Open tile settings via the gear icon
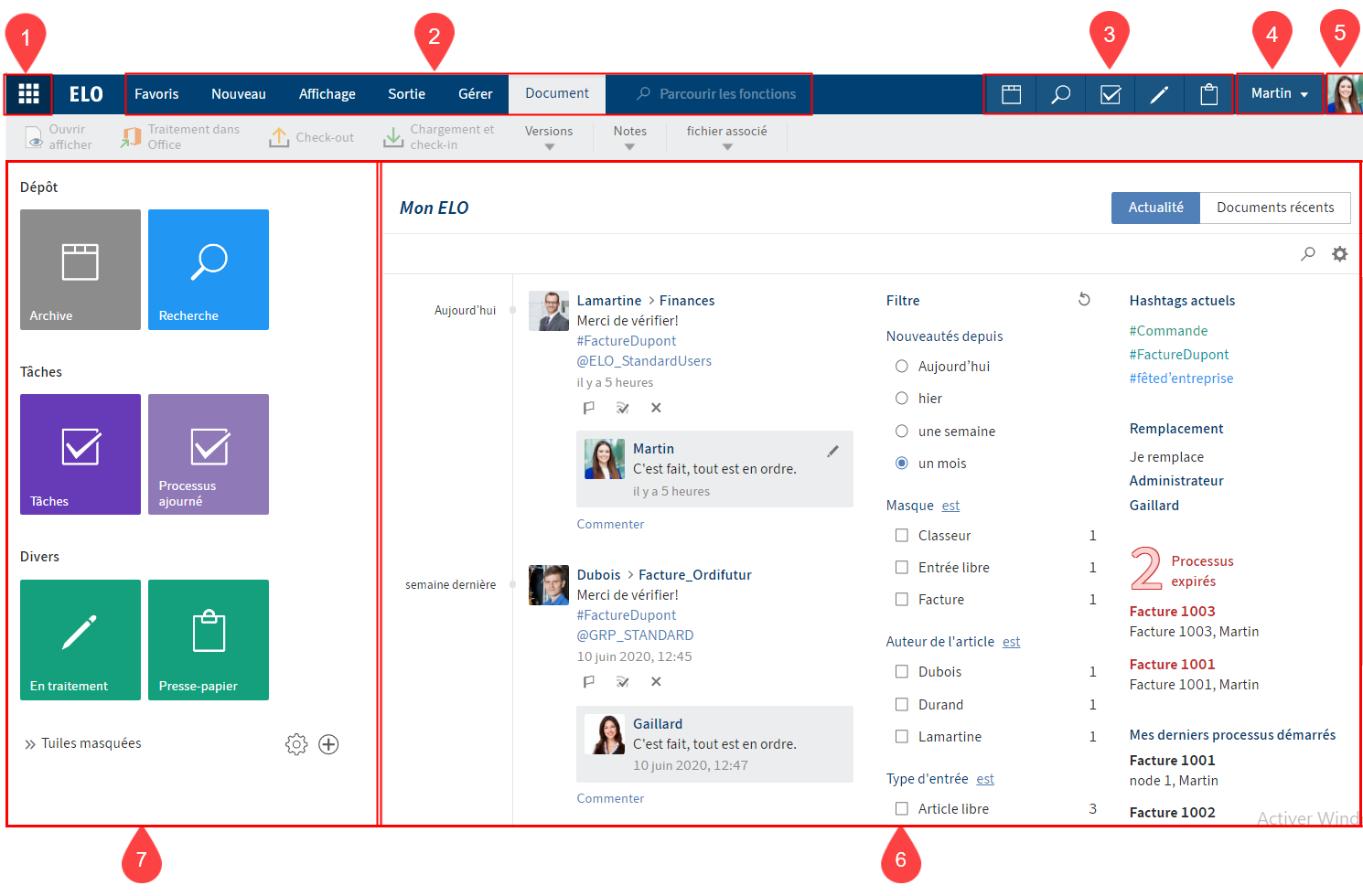1363x896 pixels. click(x=296, y=743)
